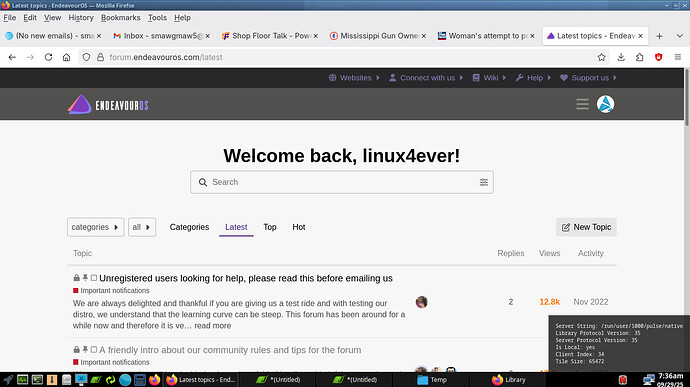Expand the Wiki header menu
Viewport: 690px width, 387px height.
[489, 78]
